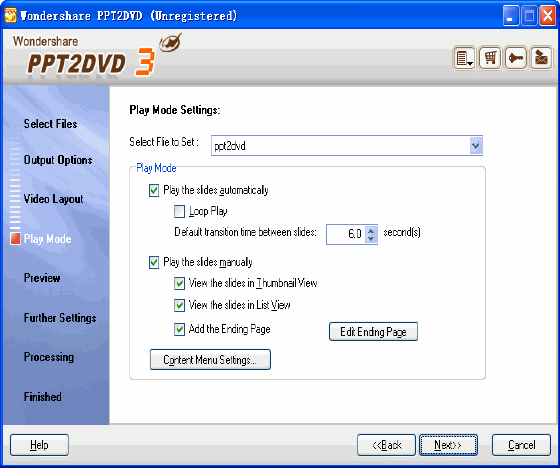Uncheck View the slides in Thumbnail View

point(179,284)
